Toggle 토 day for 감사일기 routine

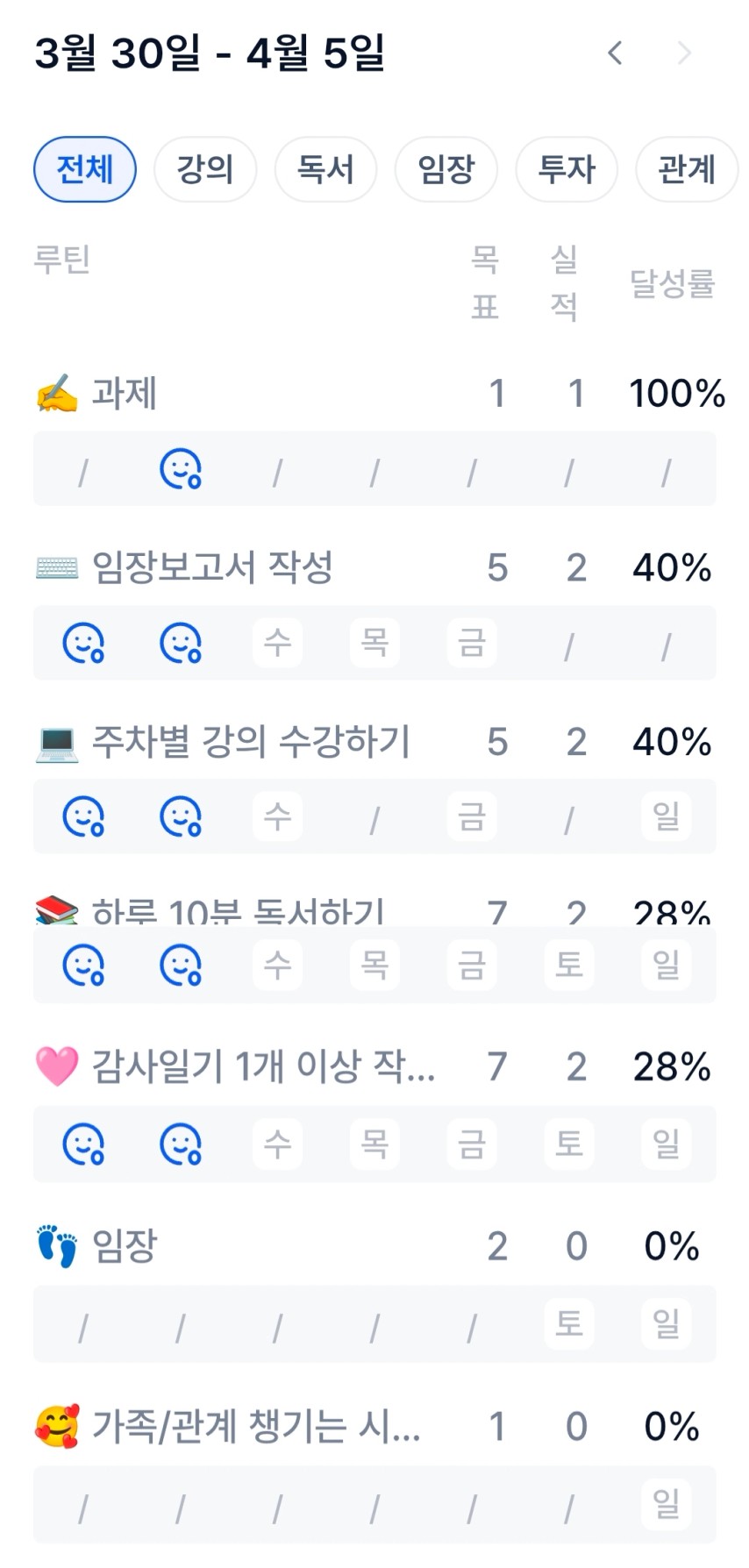point(569,1144)
